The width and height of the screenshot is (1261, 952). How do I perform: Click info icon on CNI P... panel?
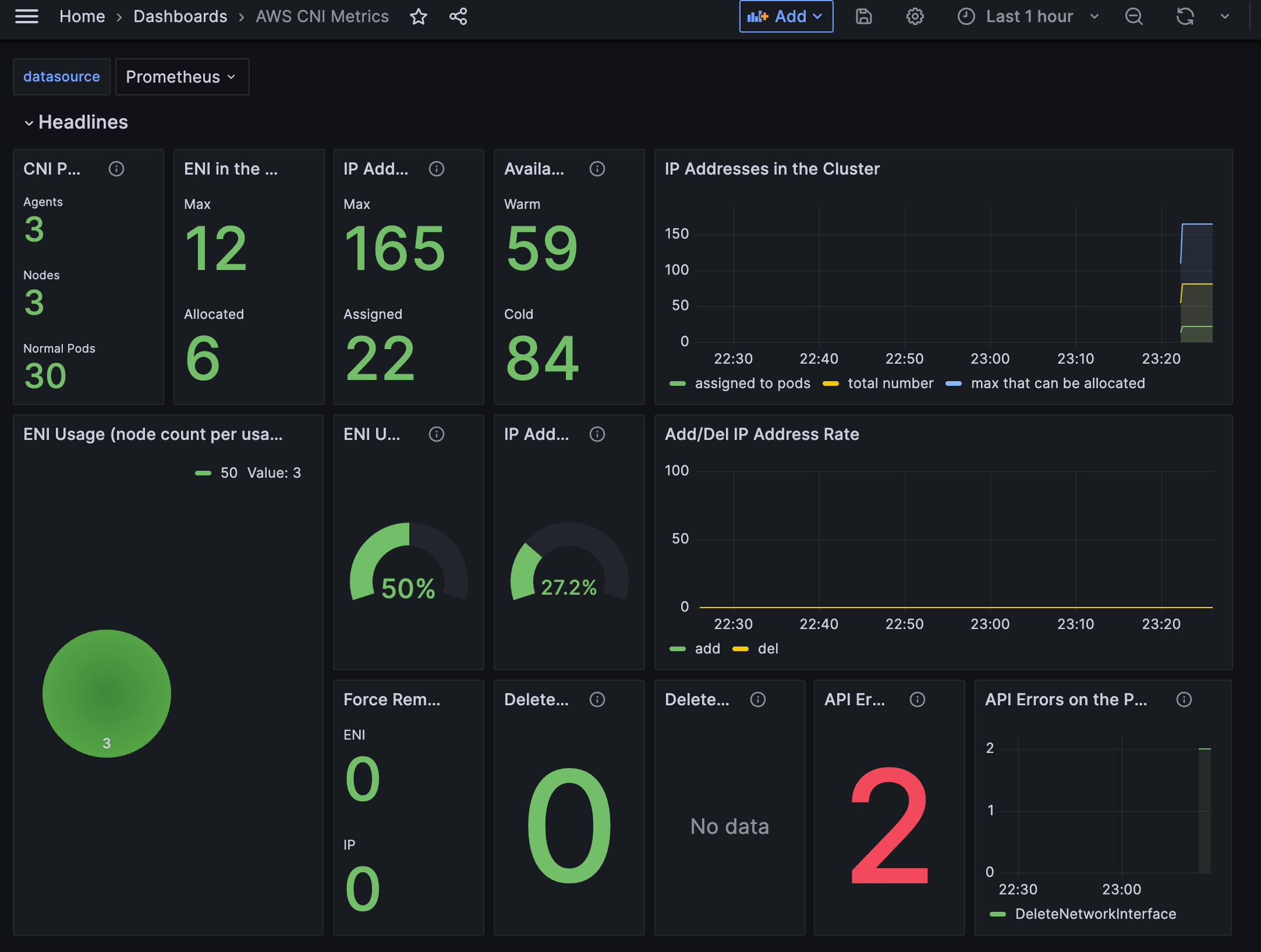[116, 169]
